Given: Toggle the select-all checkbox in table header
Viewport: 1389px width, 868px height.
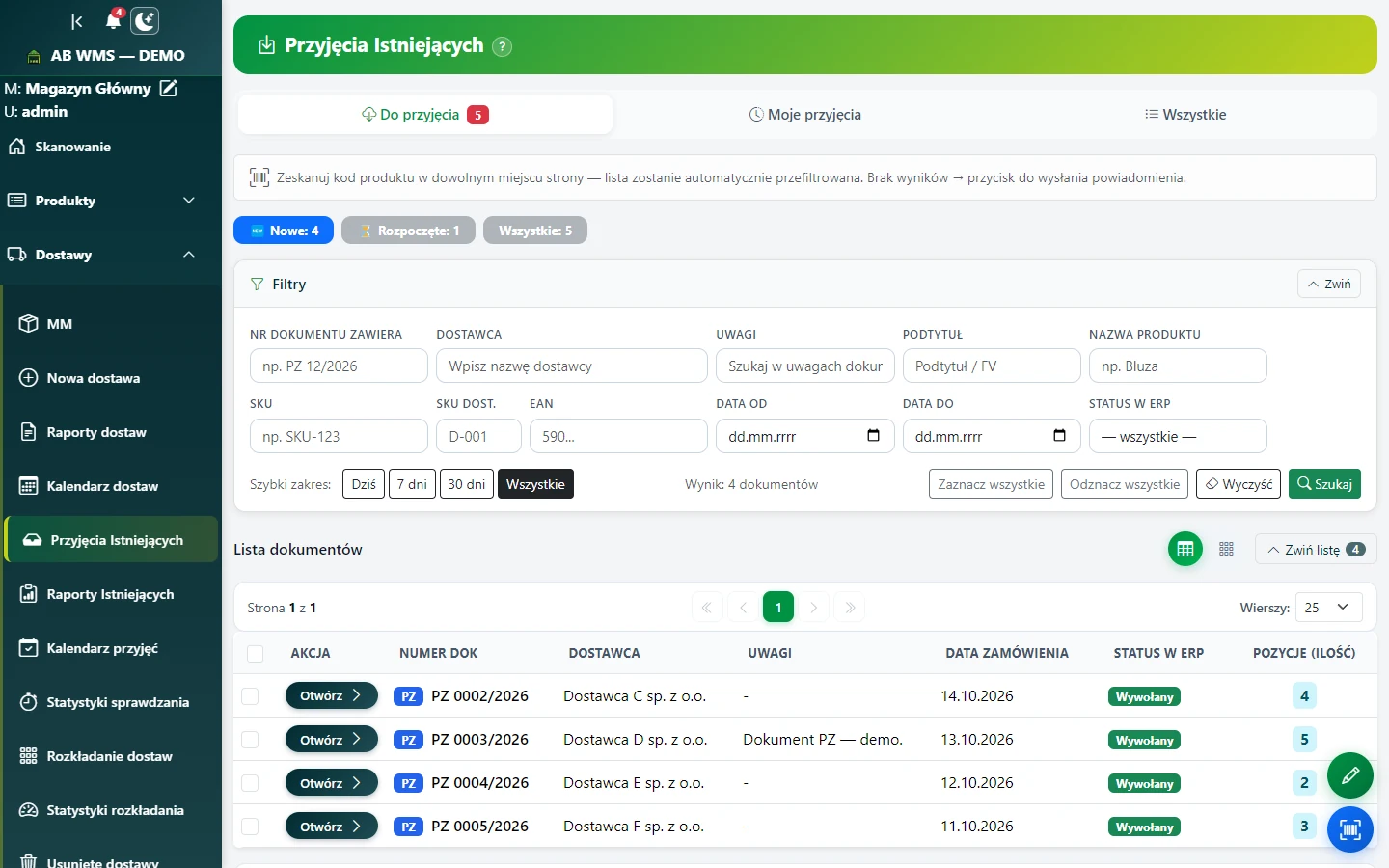Looking at the screenshot, I should 256,654.
